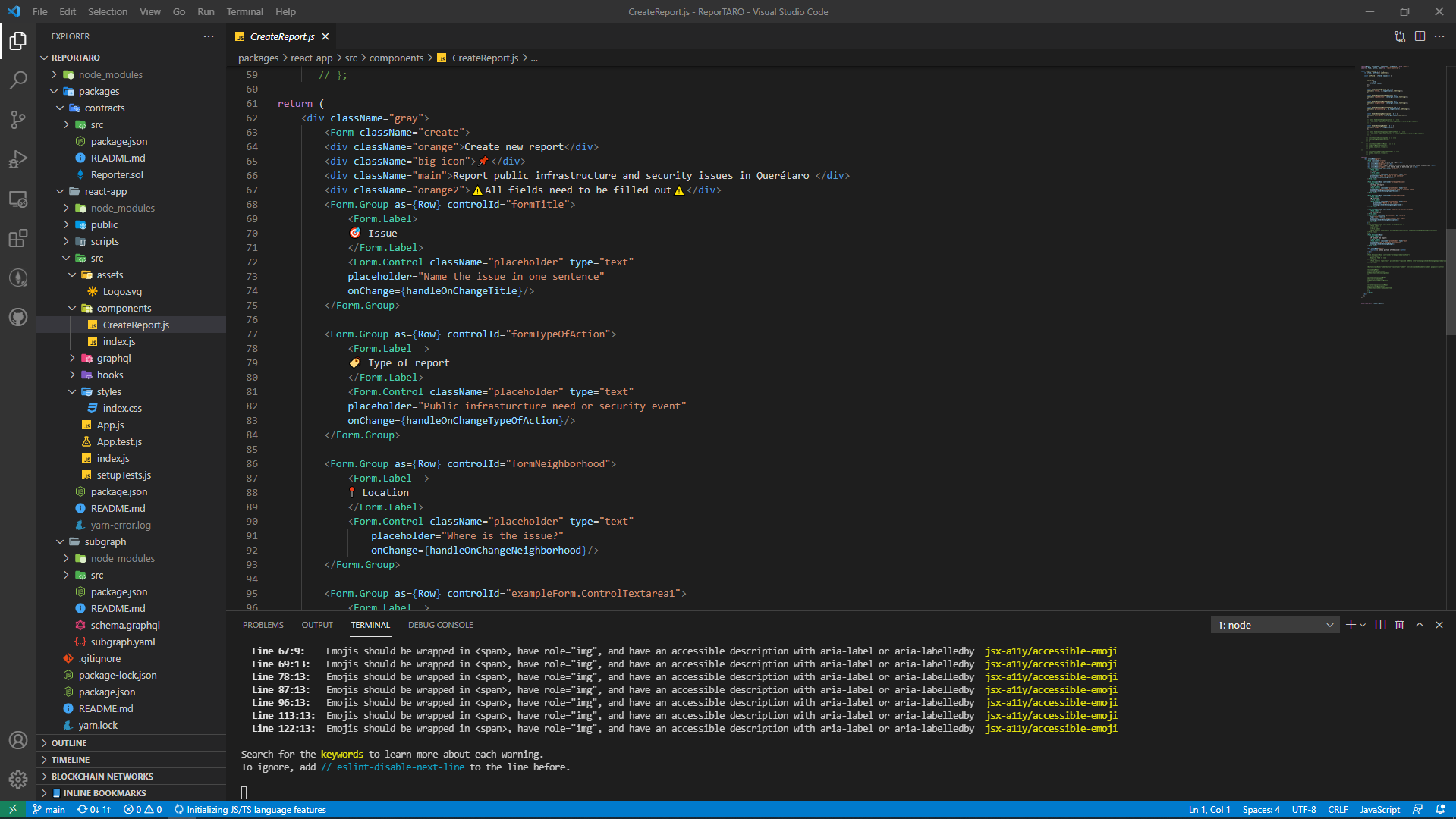Image resolution: width=1456 pixels, height=819 pixels.
Task: Open errors and warnings count in status bar
Action: point(143,809)
